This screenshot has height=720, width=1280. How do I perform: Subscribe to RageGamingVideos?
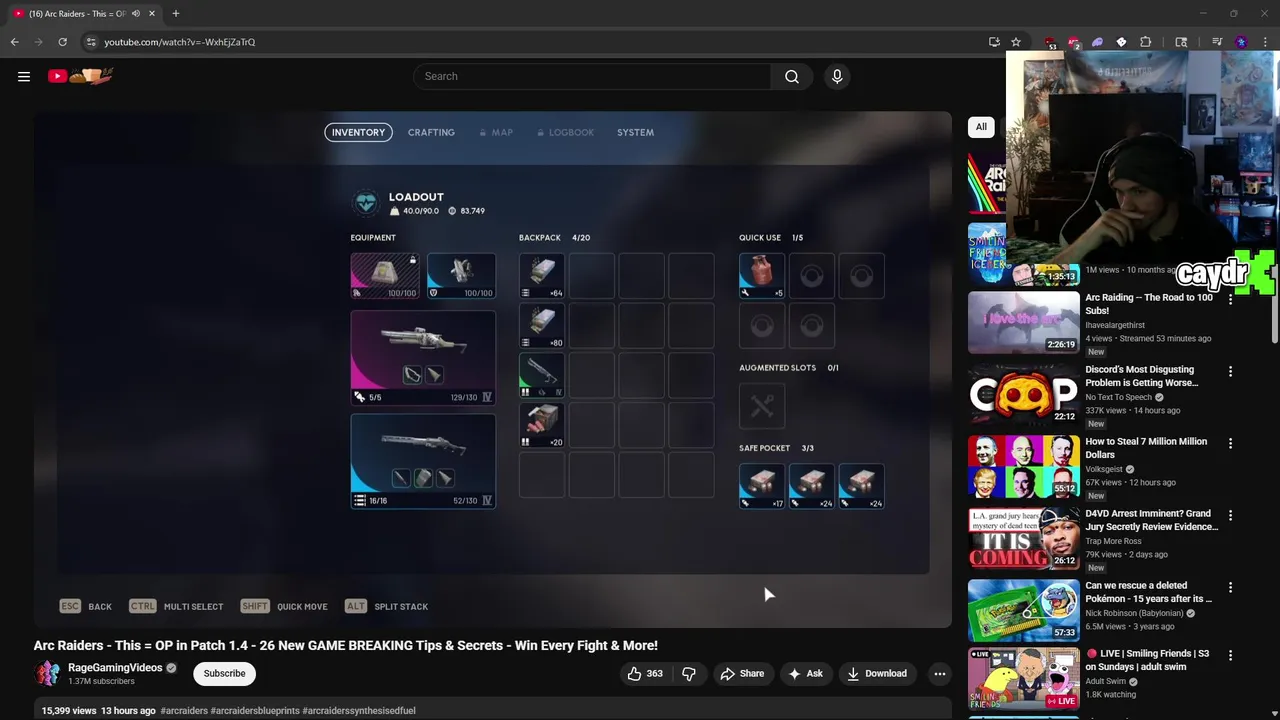point(224,674)
